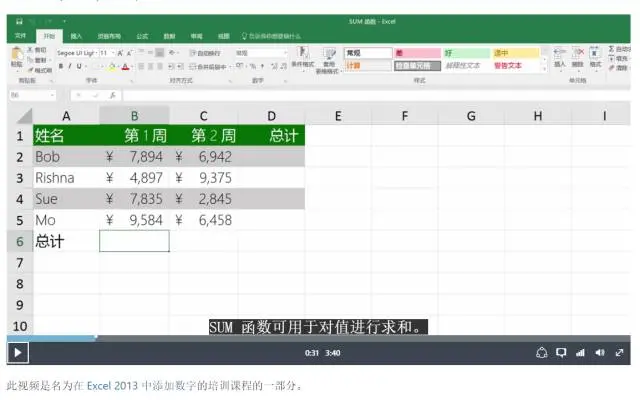The height and width of the screenshot is (400, 640).
Task: Toggle video captions icon
Action: tap(561, 353)
